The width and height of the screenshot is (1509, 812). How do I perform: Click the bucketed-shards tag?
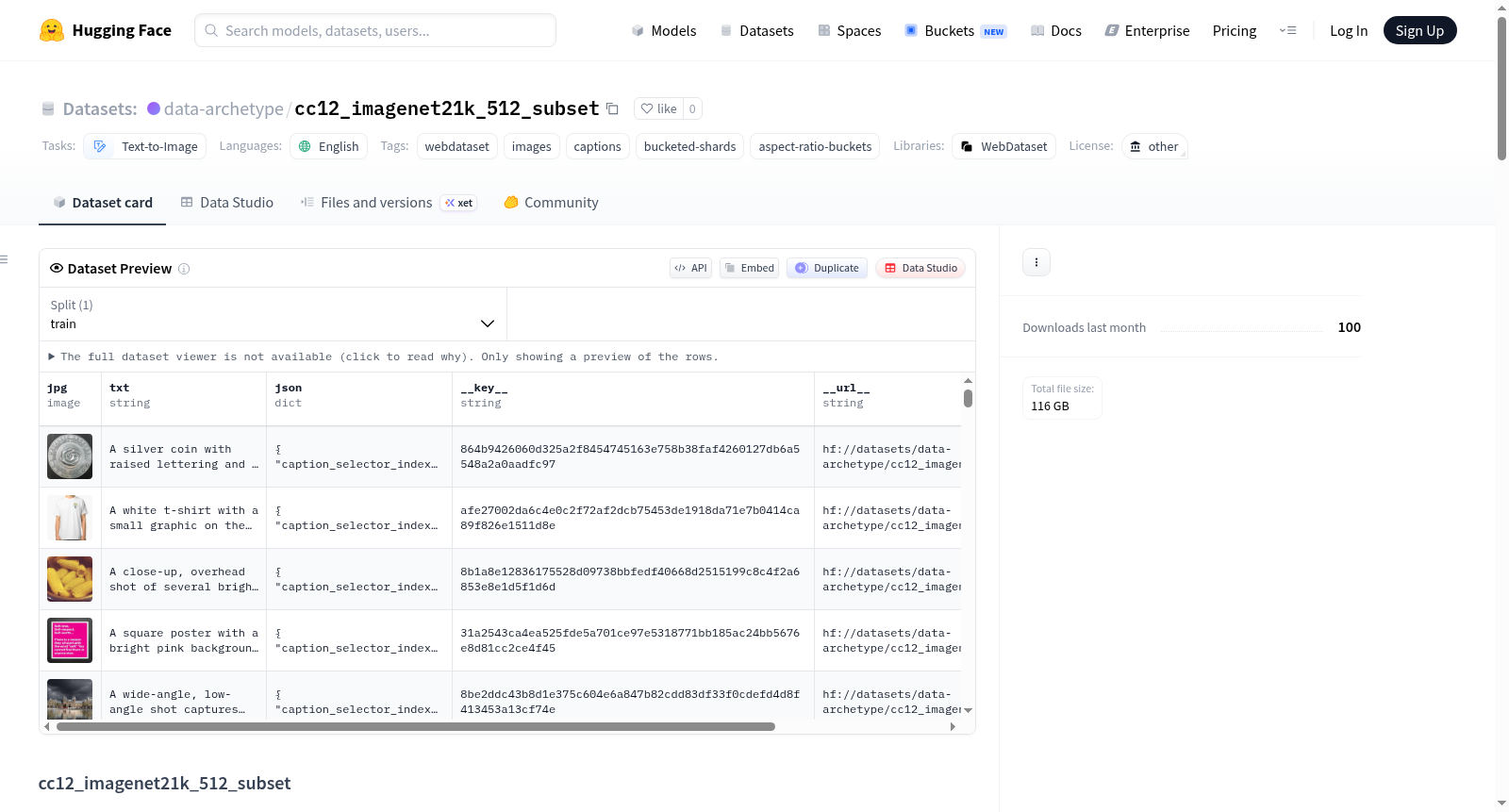[x=689, y=146]
